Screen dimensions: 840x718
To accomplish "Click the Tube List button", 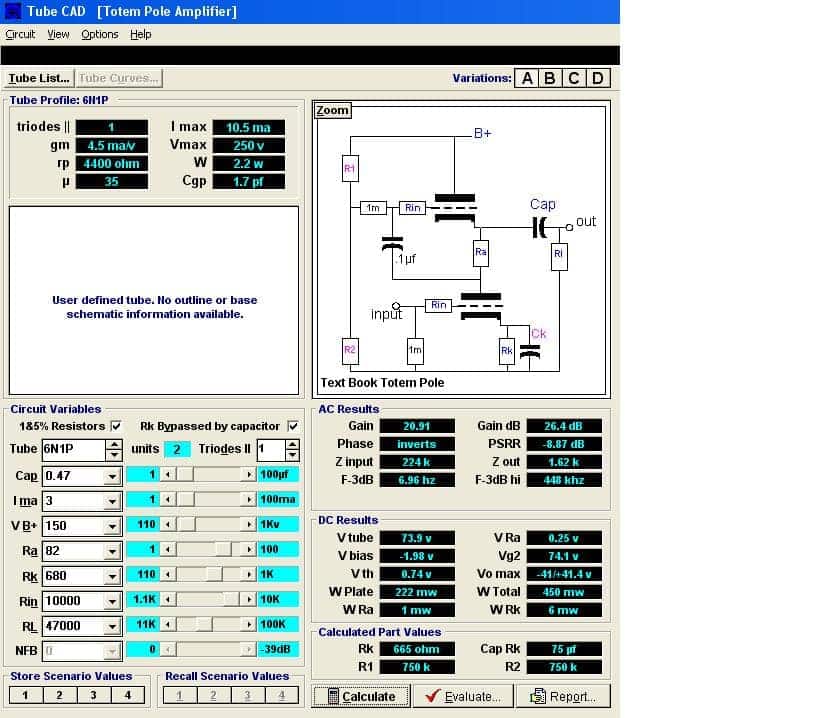I will coord(39,78).
